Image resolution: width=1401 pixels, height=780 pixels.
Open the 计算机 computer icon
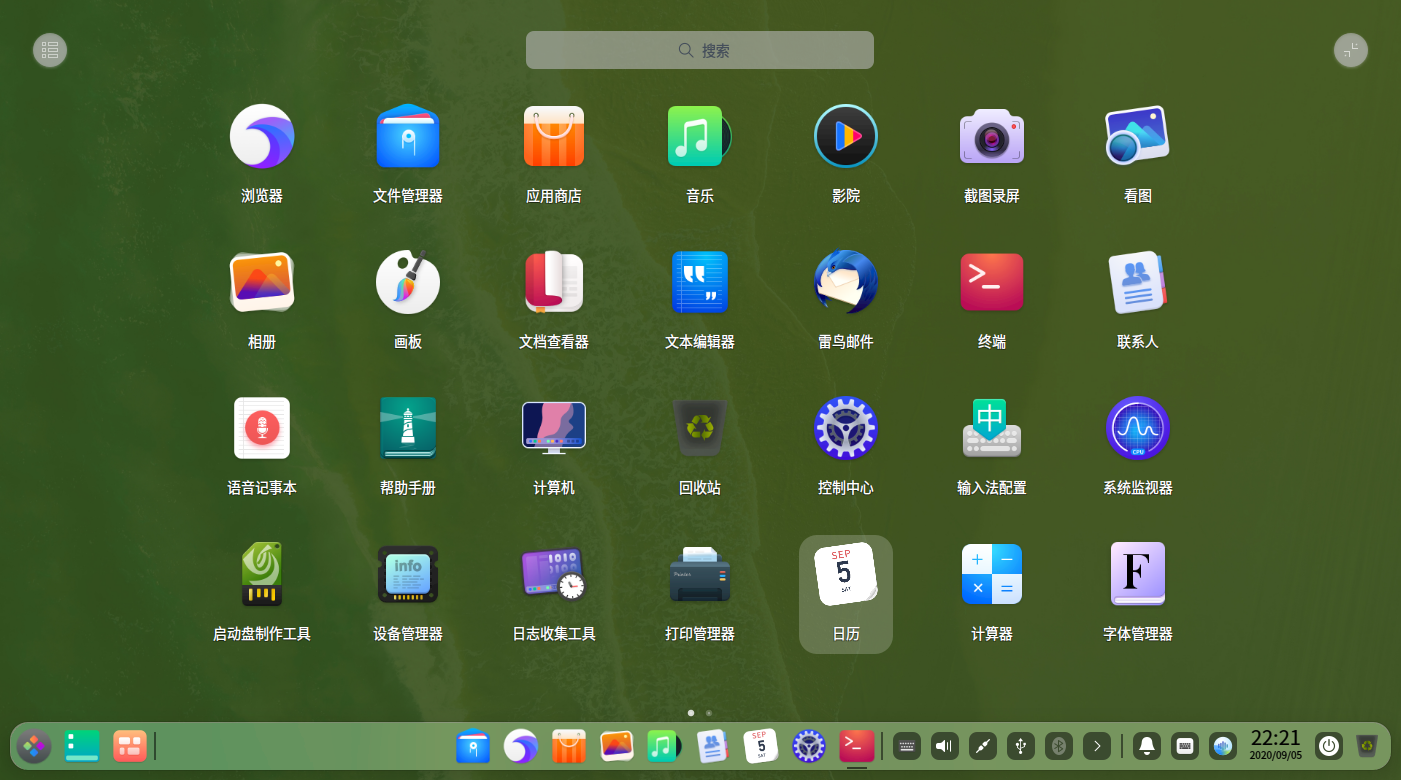[554, 429]
